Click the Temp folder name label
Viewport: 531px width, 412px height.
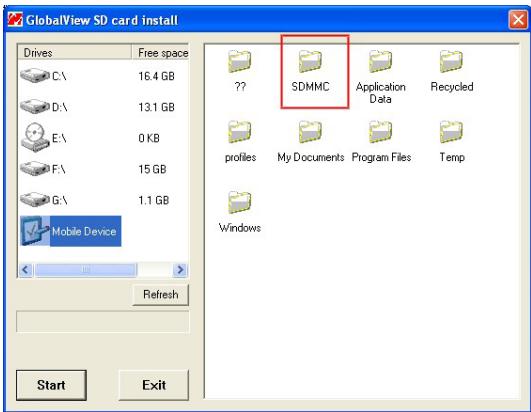point(452,157)
